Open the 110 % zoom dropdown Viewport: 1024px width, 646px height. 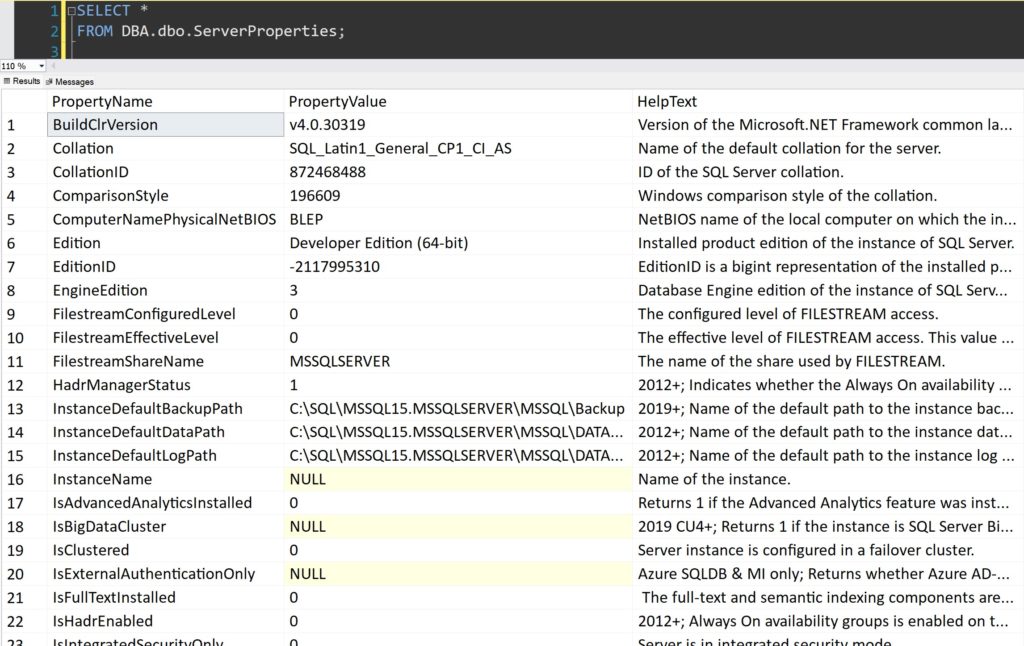[x=41, y=66]
